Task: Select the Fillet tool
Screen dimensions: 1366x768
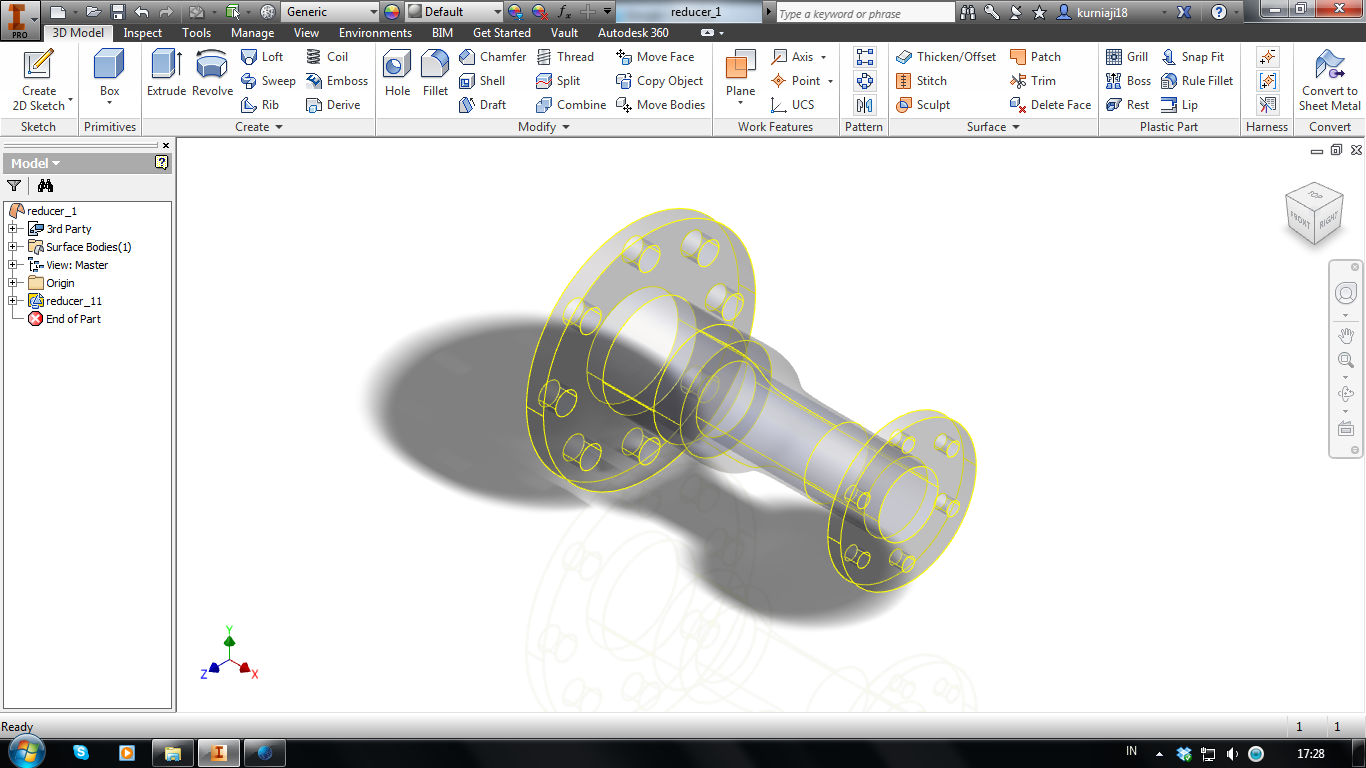Action: click(x=435, y=73)
